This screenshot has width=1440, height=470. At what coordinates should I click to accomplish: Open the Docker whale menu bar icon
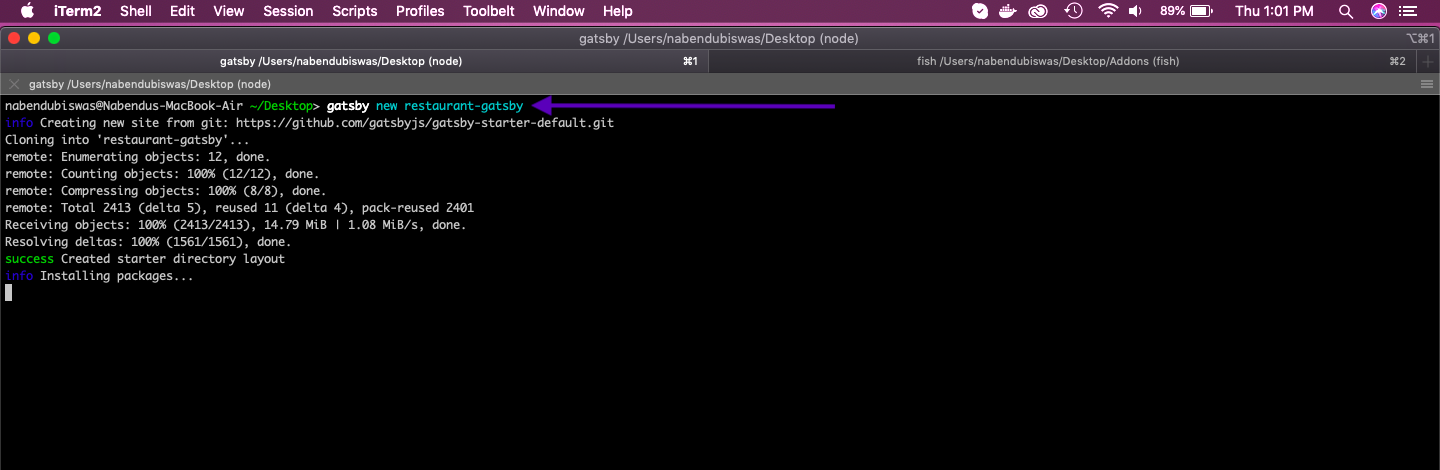pyautogui.click(x=1009, y=11)
